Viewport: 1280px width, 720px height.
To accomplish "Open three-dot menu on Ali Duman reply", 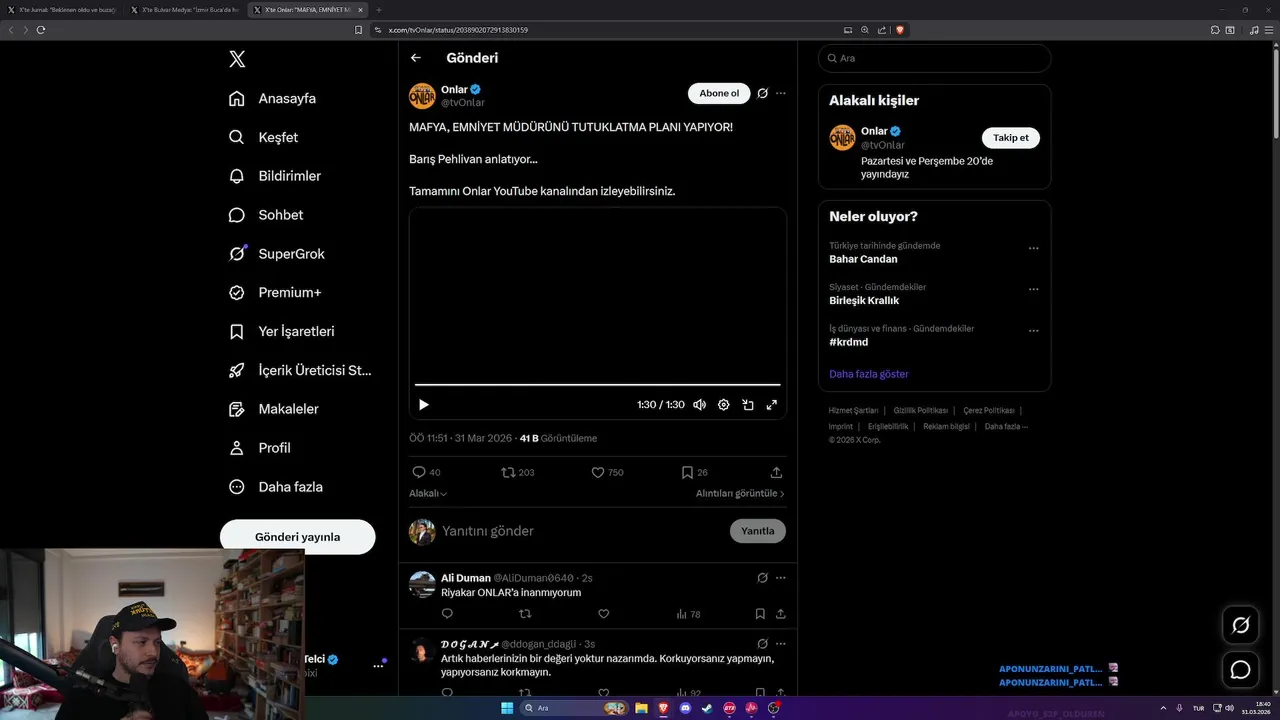I will pyautogui.click(x=781, y=578).
